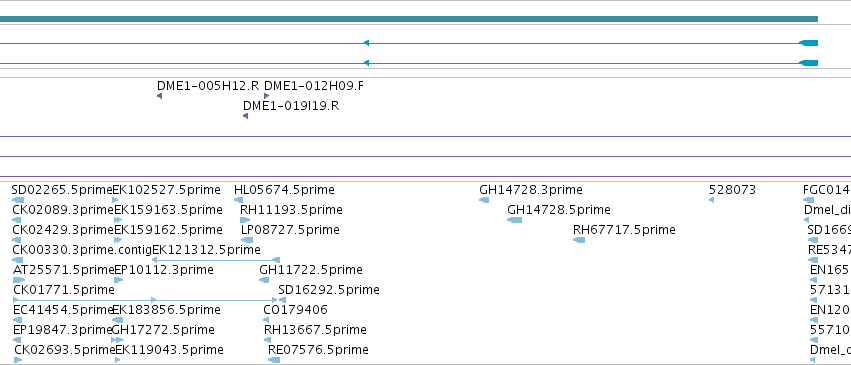The image size is (851, 365).
Task: Click the CK00330.3prime.contig label
Action: click(82, 250)
